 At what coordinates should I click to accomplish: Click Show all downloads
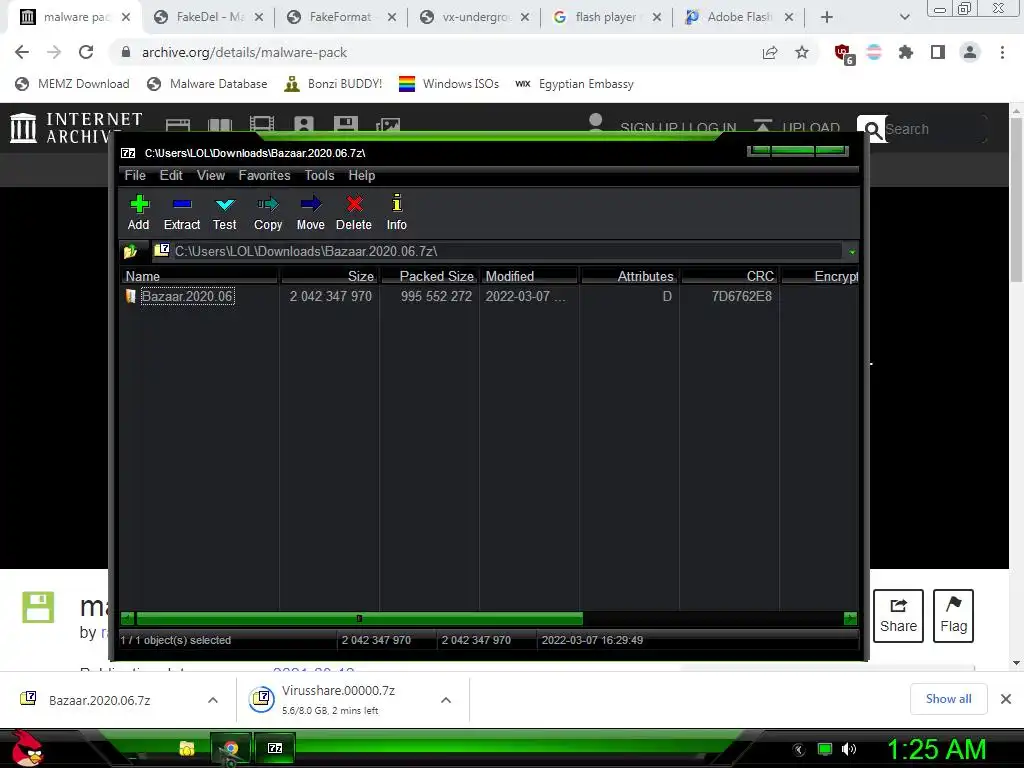click(948, 699)
